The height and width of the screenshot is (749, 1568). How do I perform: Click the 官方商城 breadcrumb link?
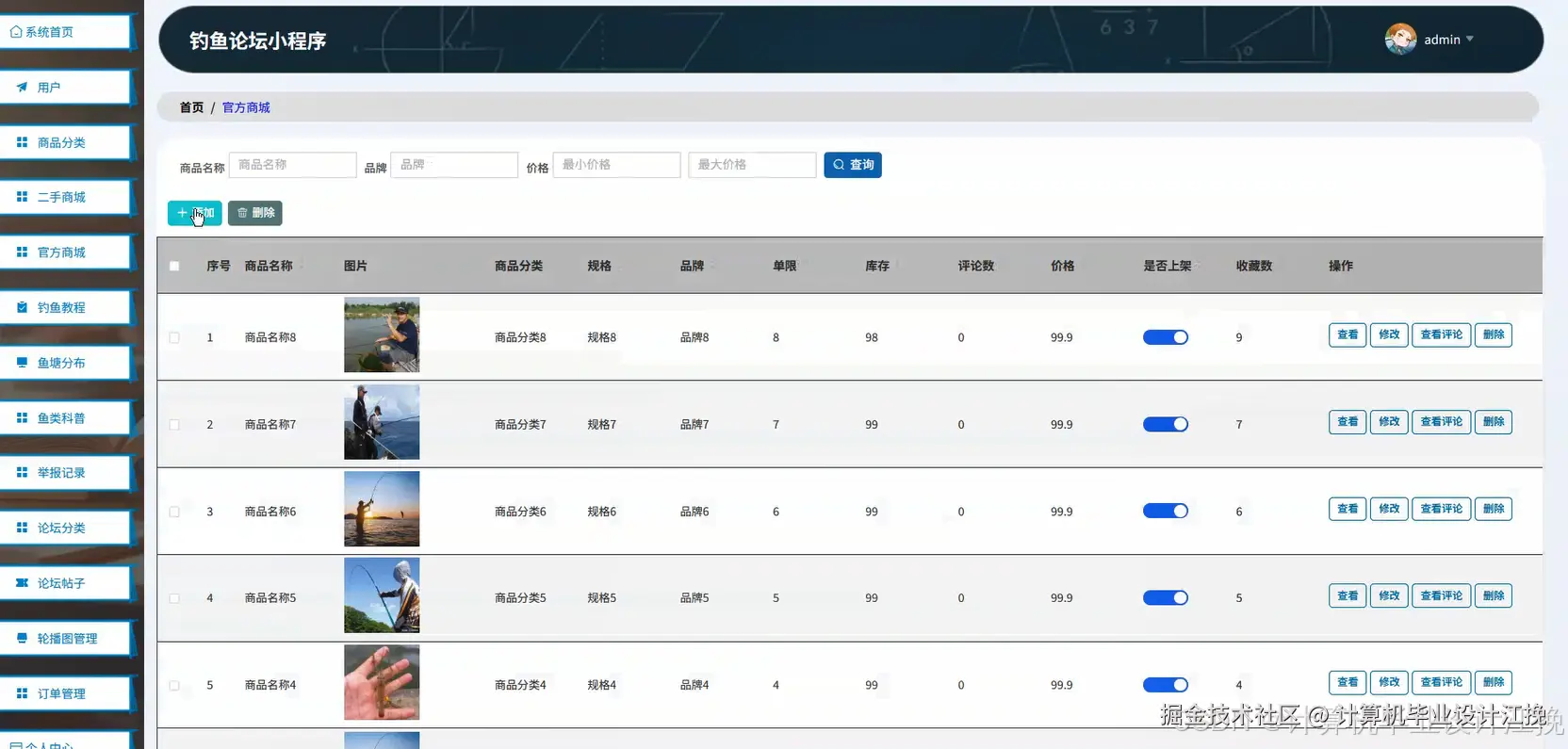[x=246, y=107]
